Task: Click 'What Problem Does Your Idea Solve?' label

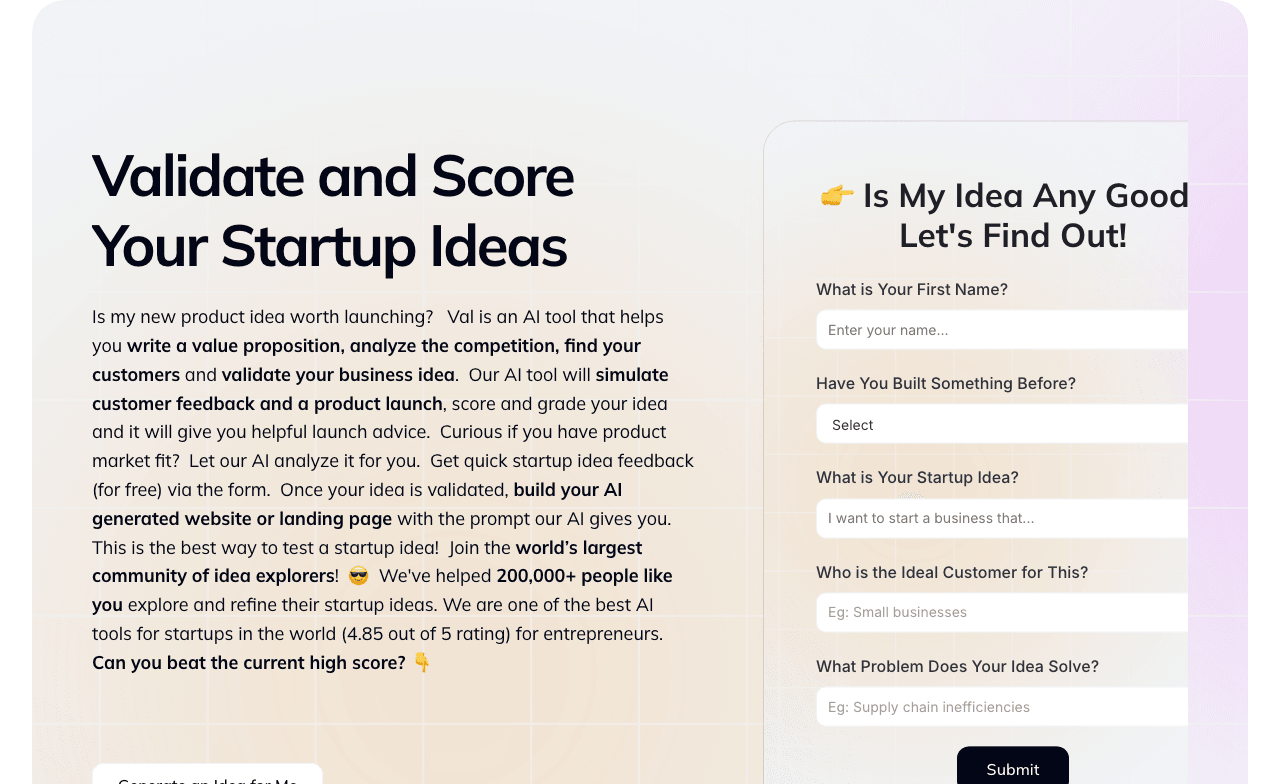Action: 957,666
